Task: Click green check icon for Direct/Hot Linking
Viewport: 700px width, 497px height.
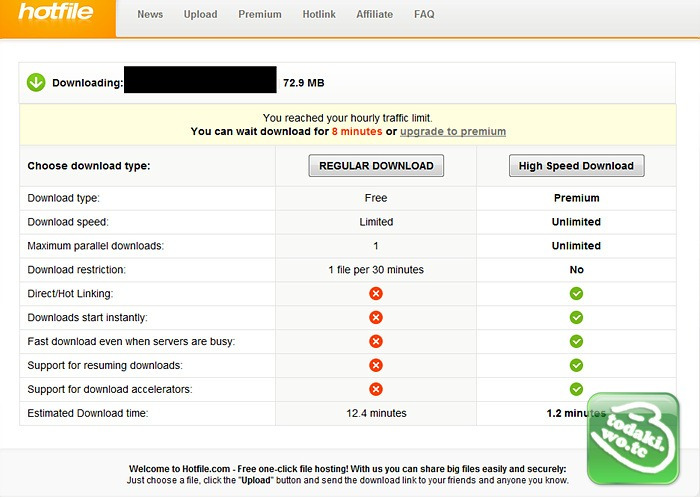Action: tap(576, 293)
